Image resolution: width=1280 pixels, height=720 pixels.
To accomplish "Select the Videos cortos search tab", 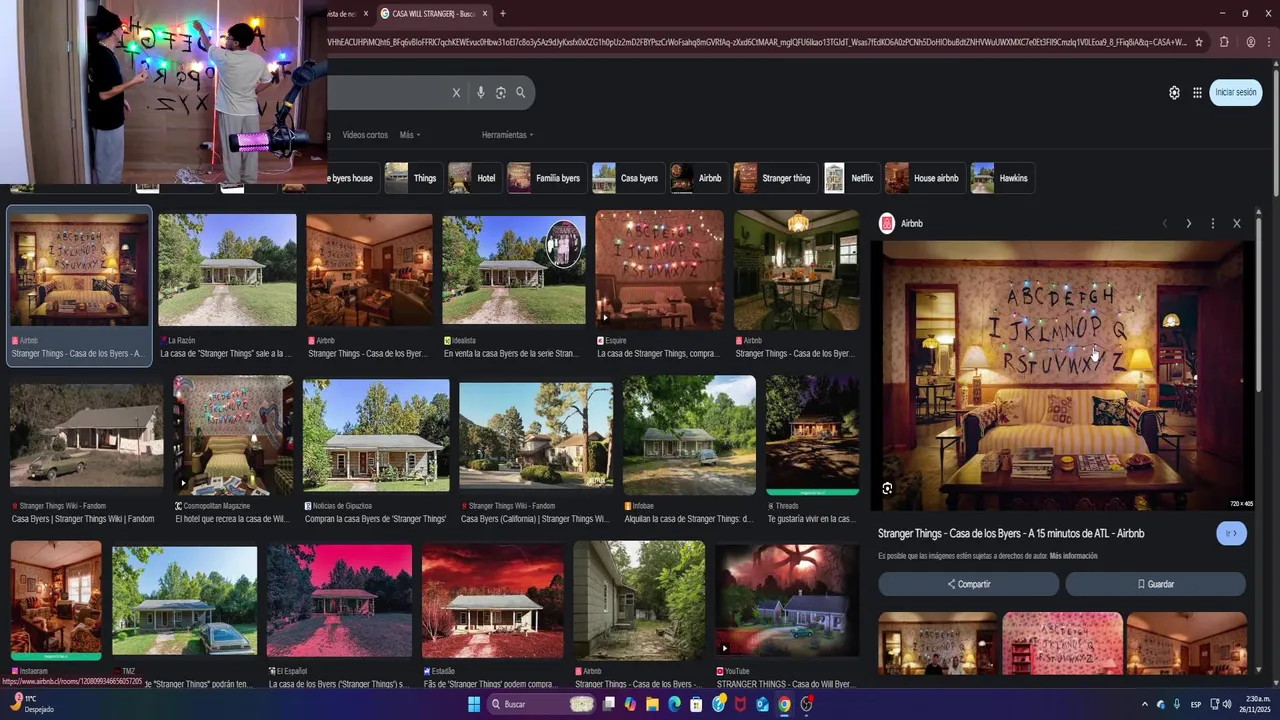I will coord(365,135).
